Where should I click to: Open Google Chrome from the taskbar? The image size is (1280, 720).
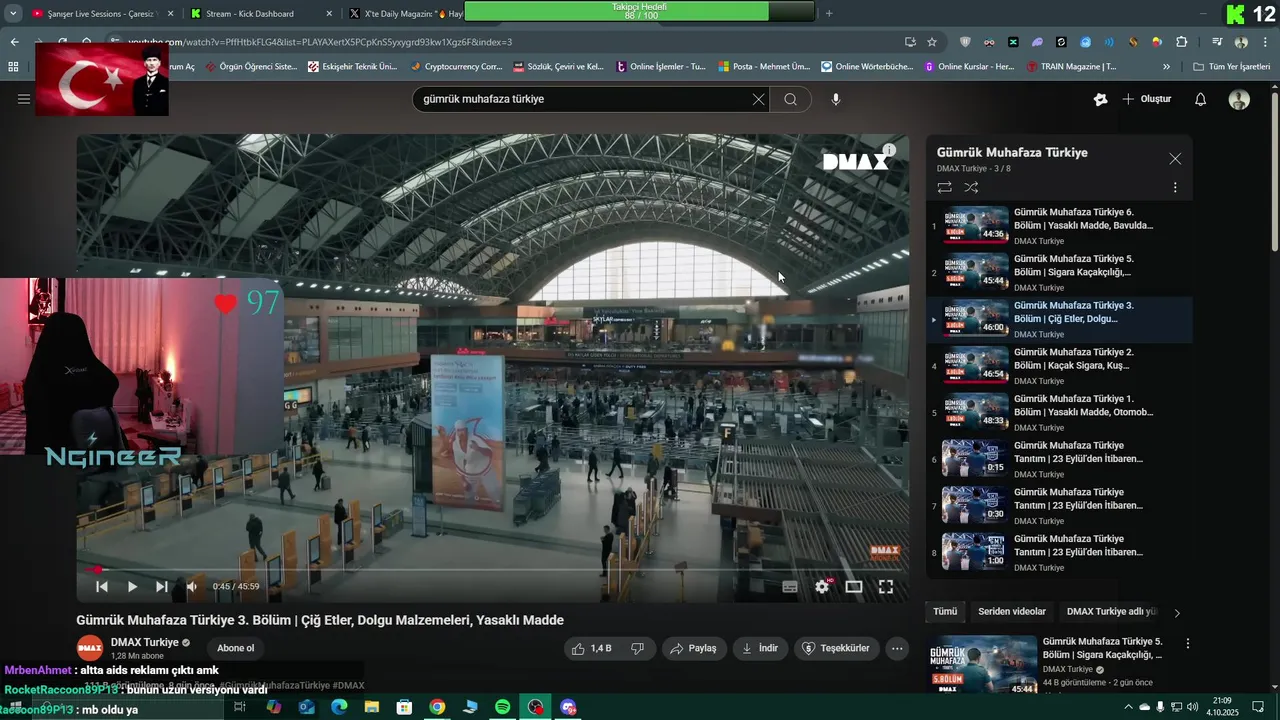437,707
